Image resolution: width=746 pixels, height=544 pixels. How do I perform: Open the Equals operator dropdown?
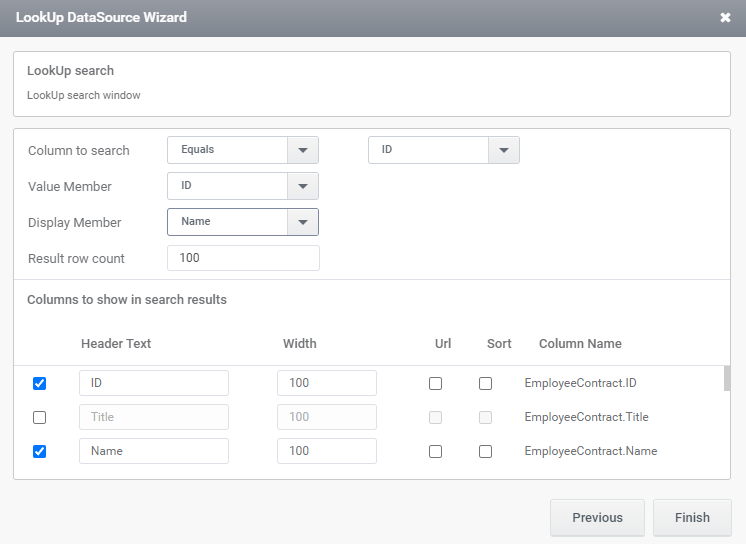[x=302, y=150]
